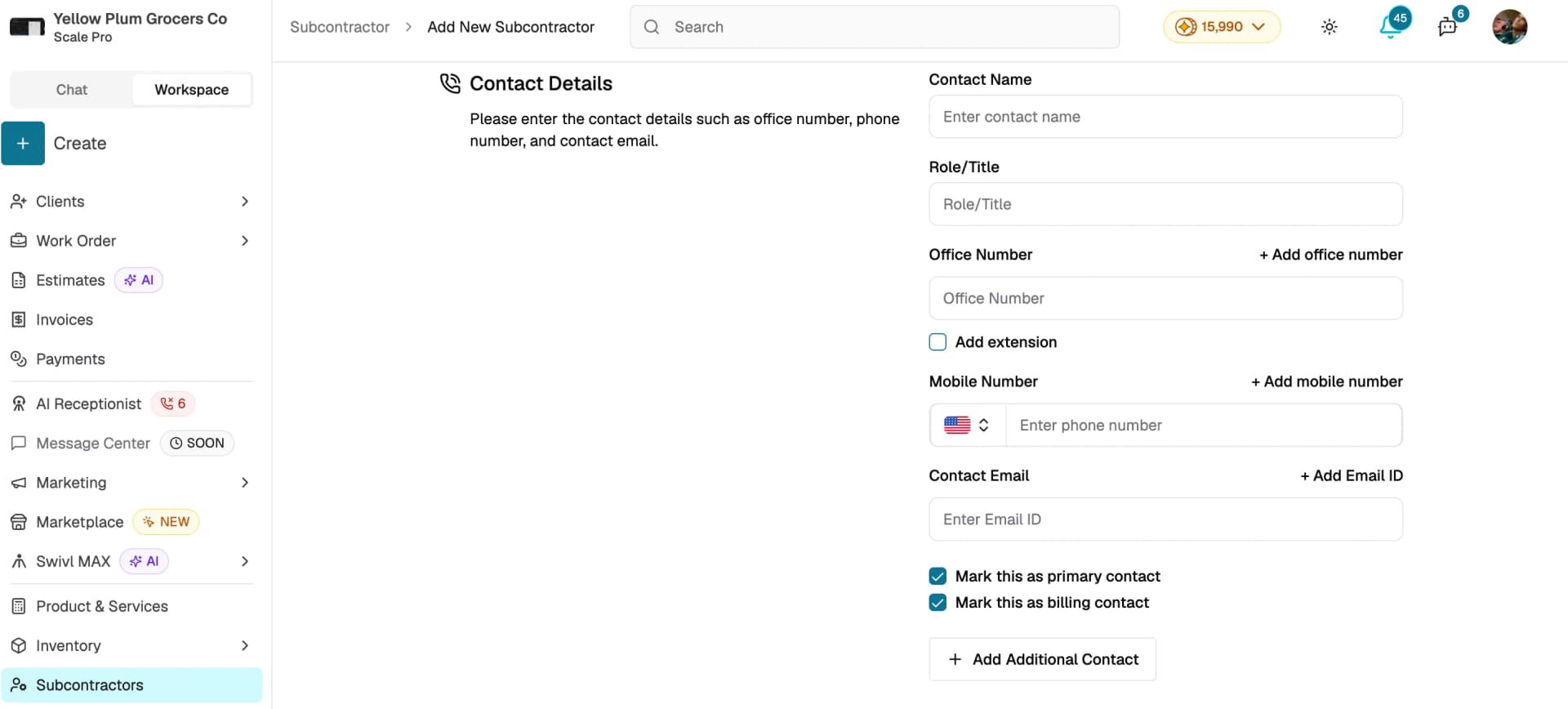Expand the Marketing submenu chevron

tap(245, 483)
